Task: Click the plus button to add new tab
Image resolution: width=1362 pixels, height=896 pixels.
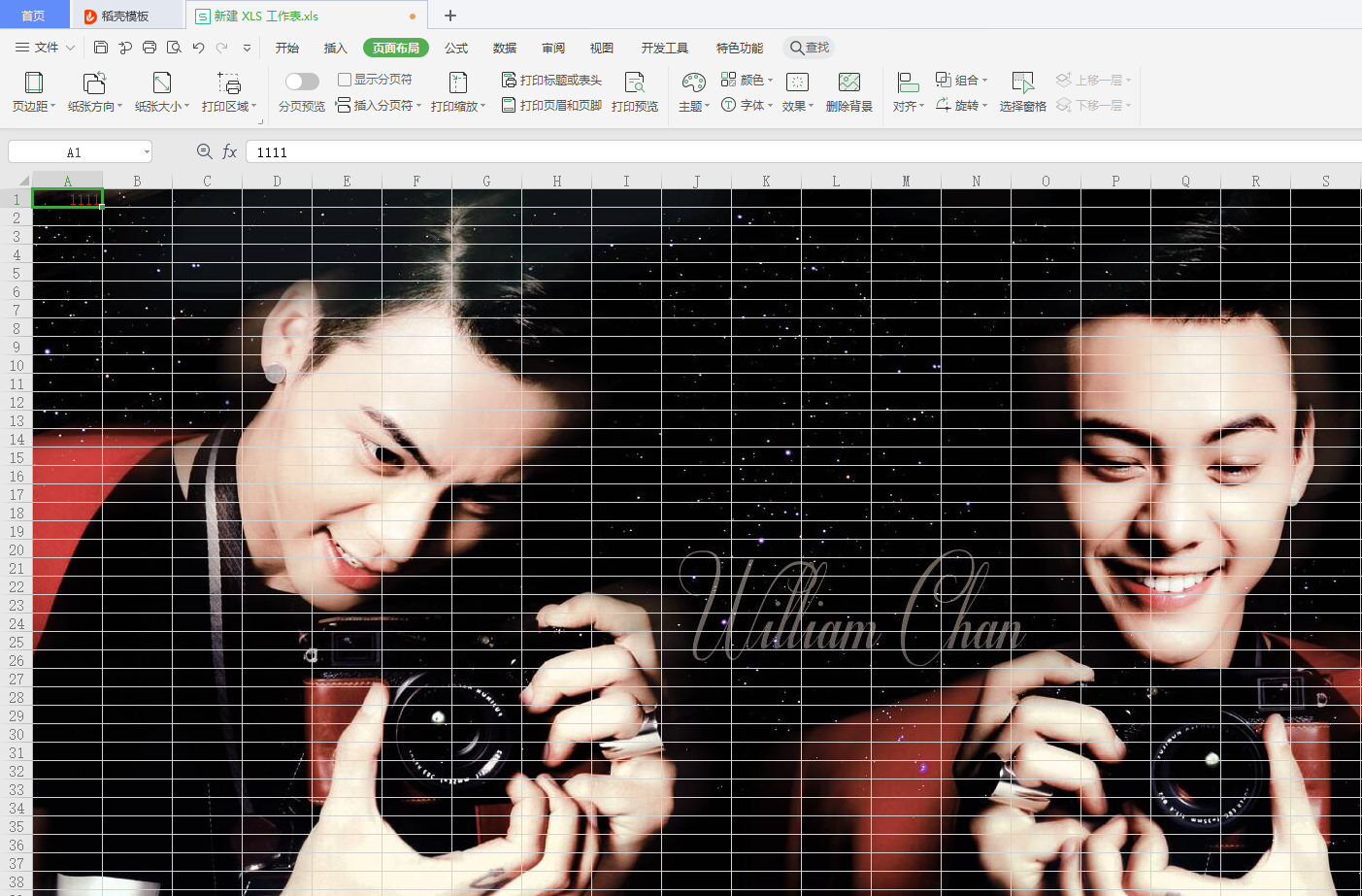Action: tap(450, 16)
